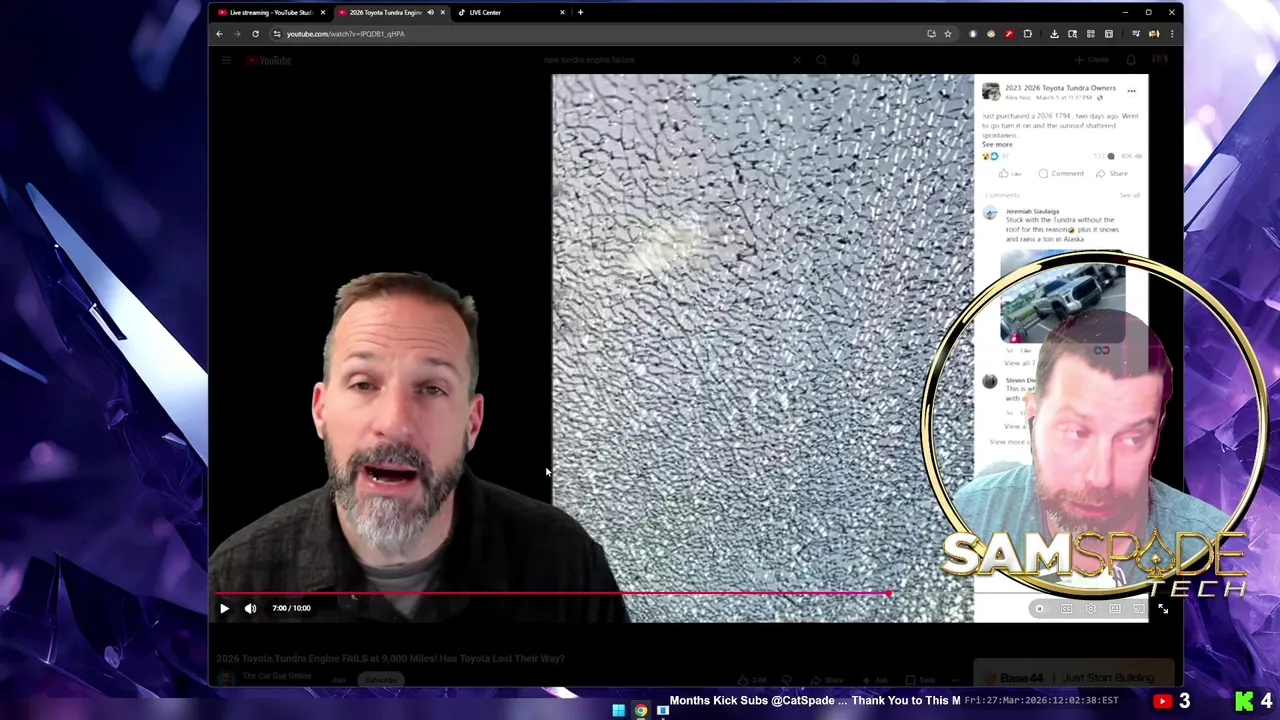The width and height of the screenshot is (1280, 720).
Task: Mute audio on the Toyota Tundra tab
Action: point(430,12)
